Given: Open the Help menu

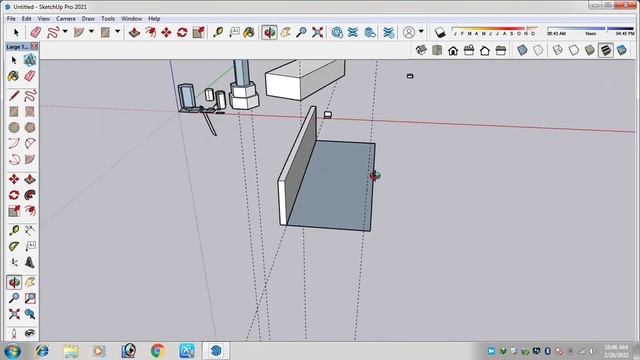Looking at the screenshot, I should point(154,19).
